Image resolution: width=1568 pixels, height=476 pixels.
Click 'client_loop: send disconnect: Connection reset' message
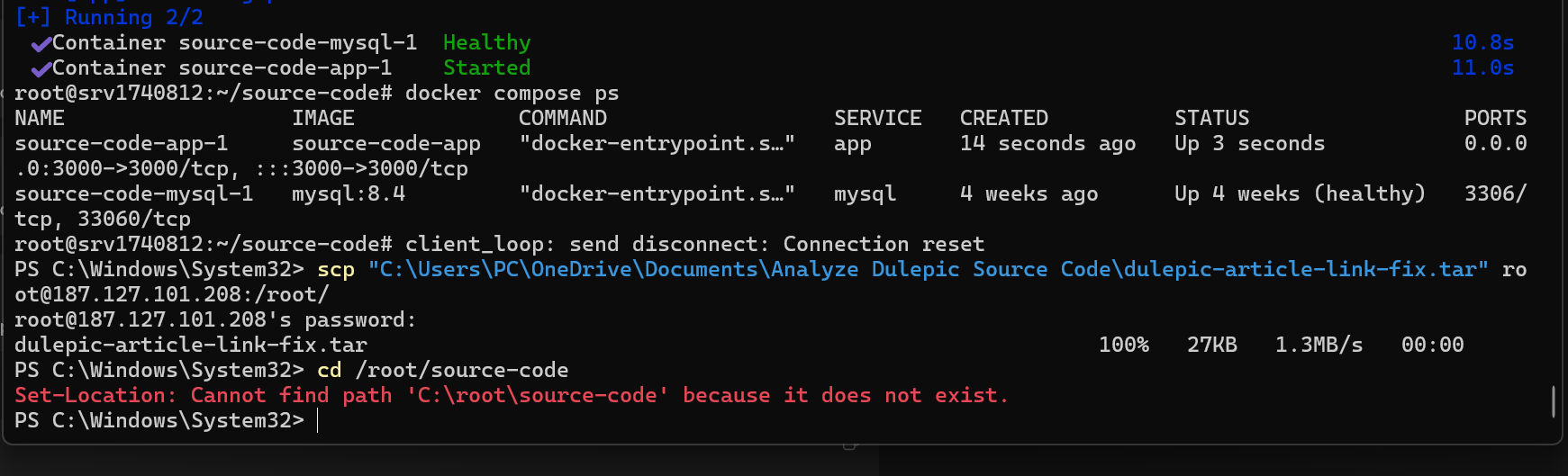point(694,245)
